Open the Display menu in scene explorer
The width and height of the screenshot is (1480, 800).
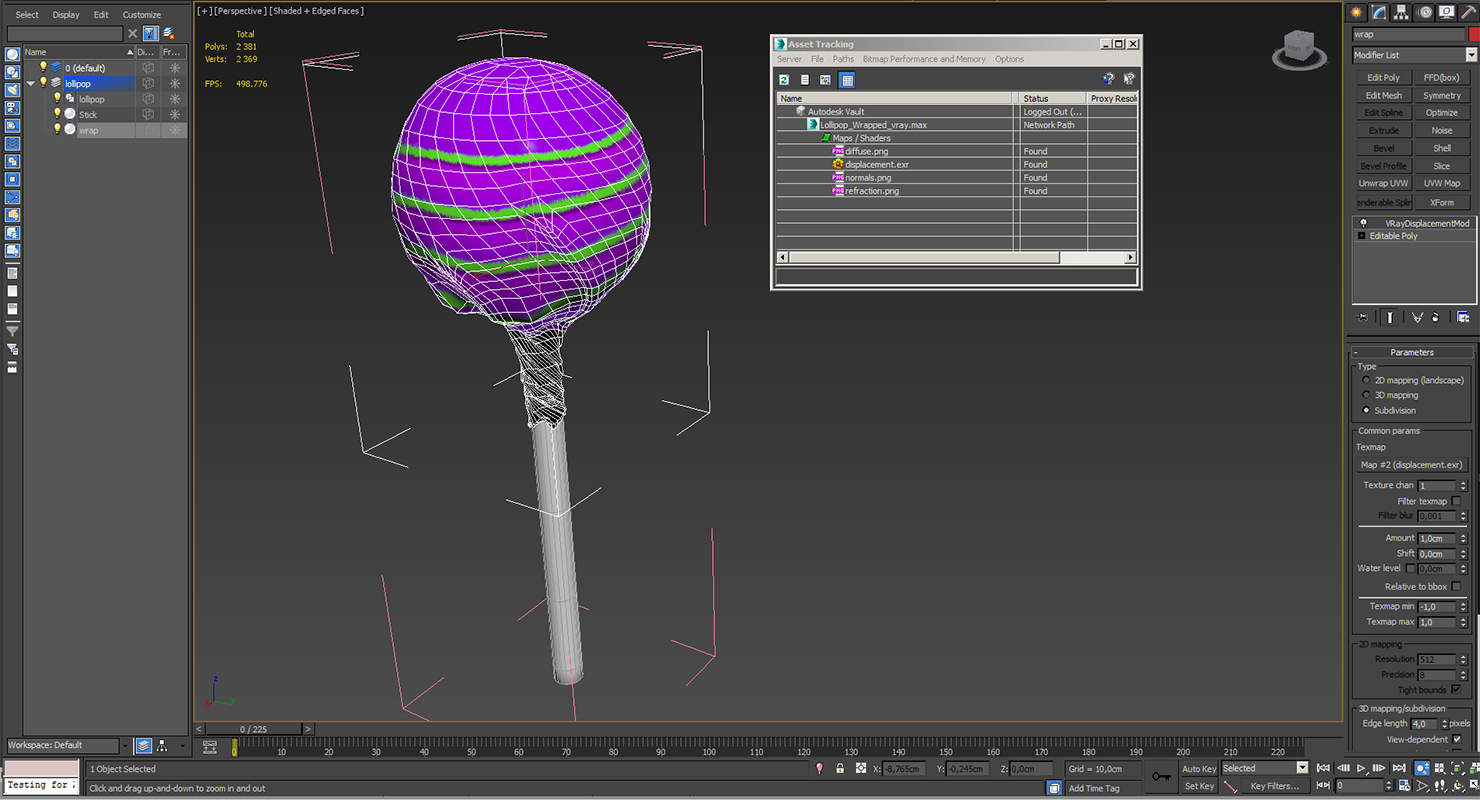click(66, 15)
